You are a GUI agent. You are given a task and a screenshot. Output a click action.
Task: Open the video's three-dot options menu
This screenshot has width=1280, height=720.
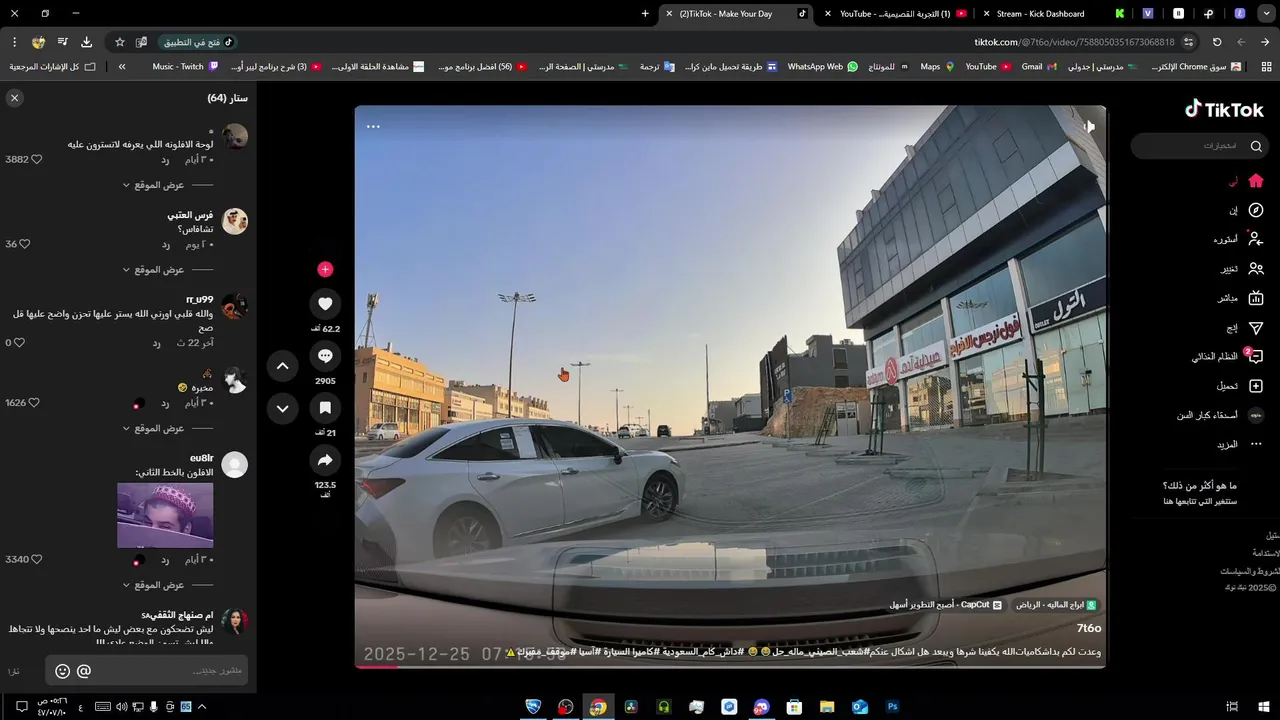(x=373, y=127)
